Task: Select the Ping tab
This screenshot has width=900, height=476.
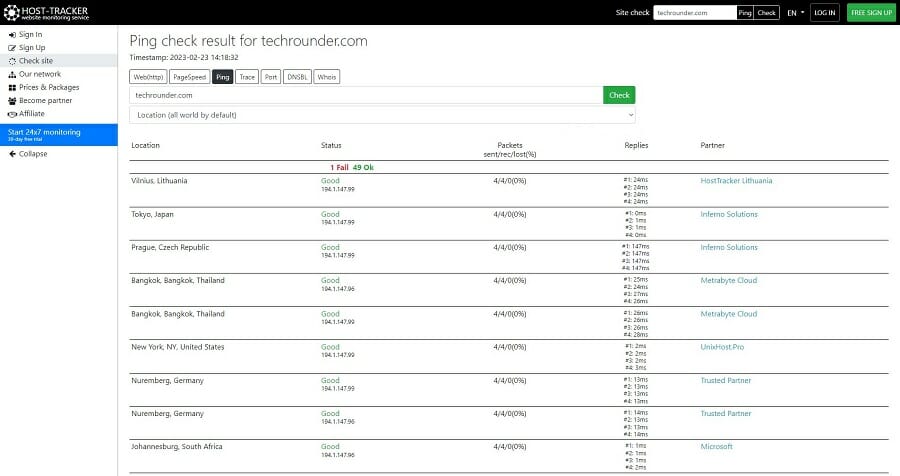Action: point(223,77)
